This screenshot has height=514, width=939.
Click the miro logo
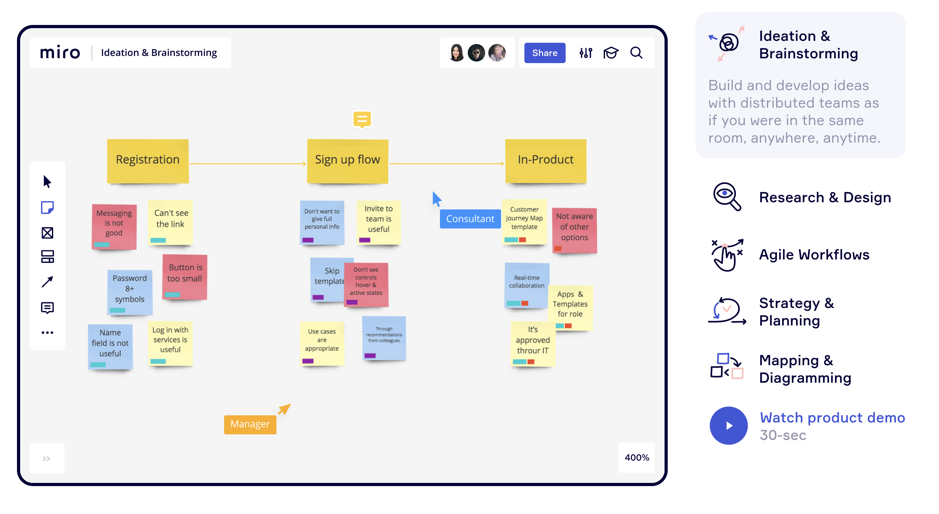click(60, 53)
